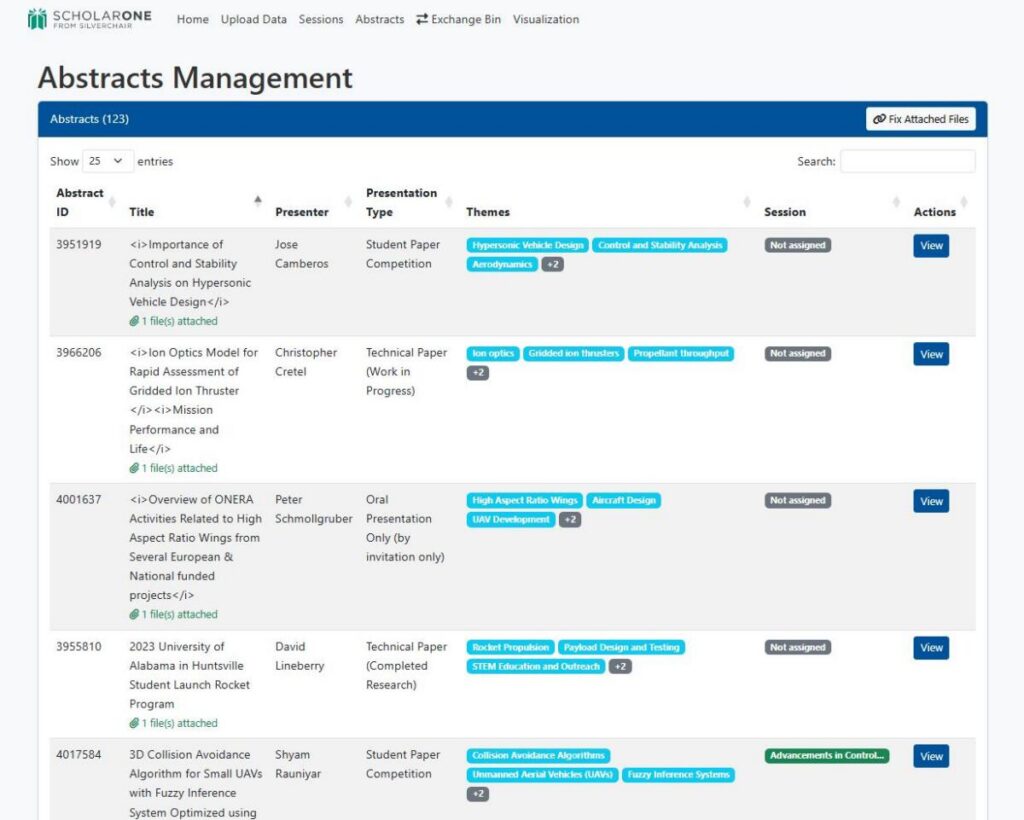Click Not assigned badge for abstract 3951919
Screen dimensions: 1024x820
pyautogui.click(x=797, y=245)
